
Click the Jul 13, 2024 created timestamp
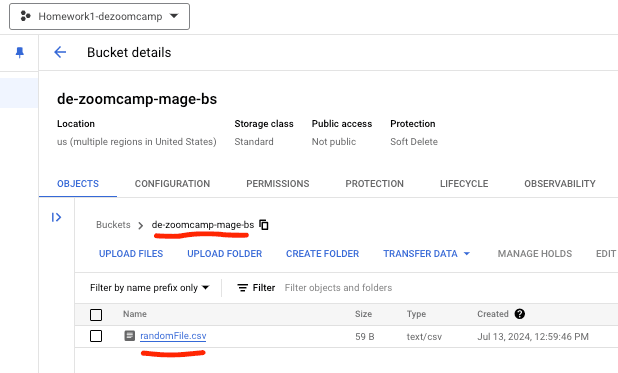[533, 337]
